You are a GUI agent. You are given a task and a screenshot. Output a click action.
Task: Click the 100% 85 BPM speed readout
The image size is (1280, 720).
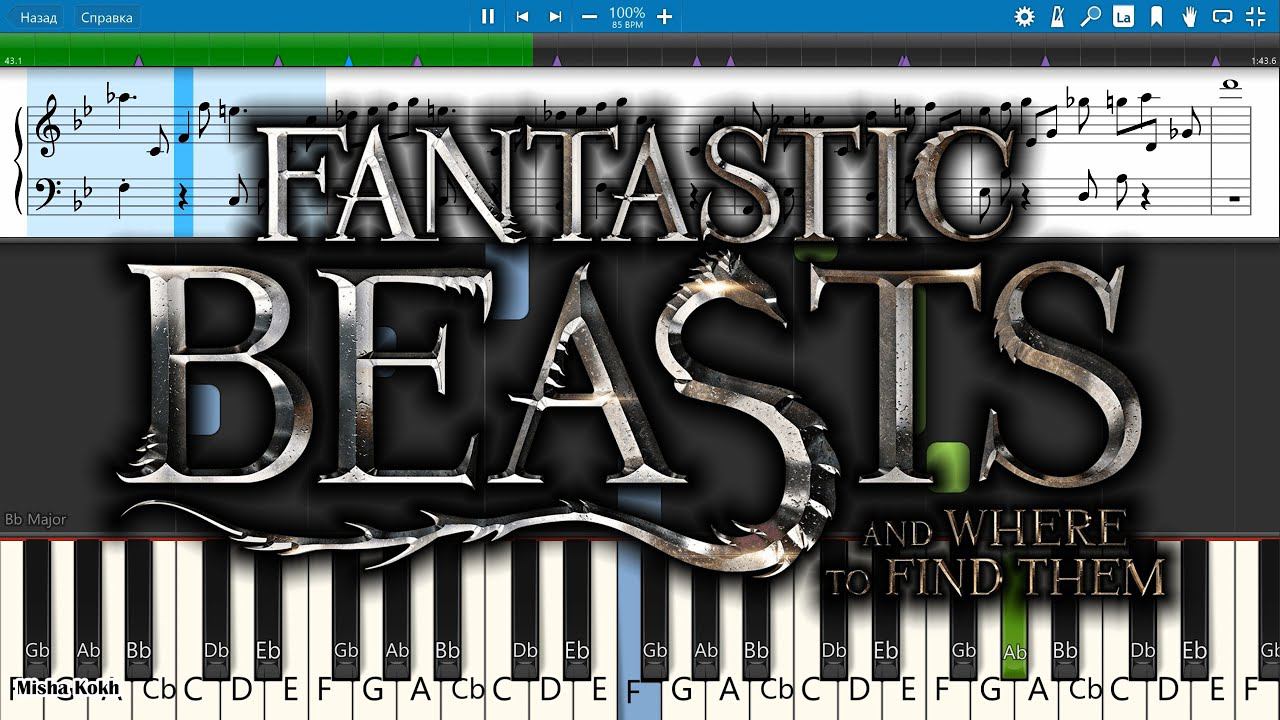pyautogui.click(x=627, y=16)
